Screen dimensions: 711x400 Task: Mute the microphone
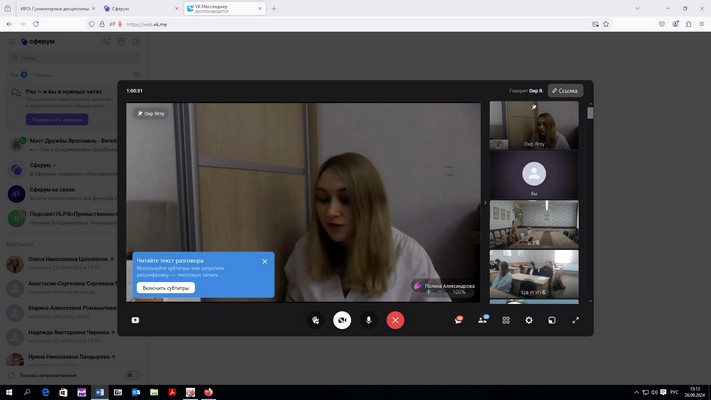tap(369, 320)
